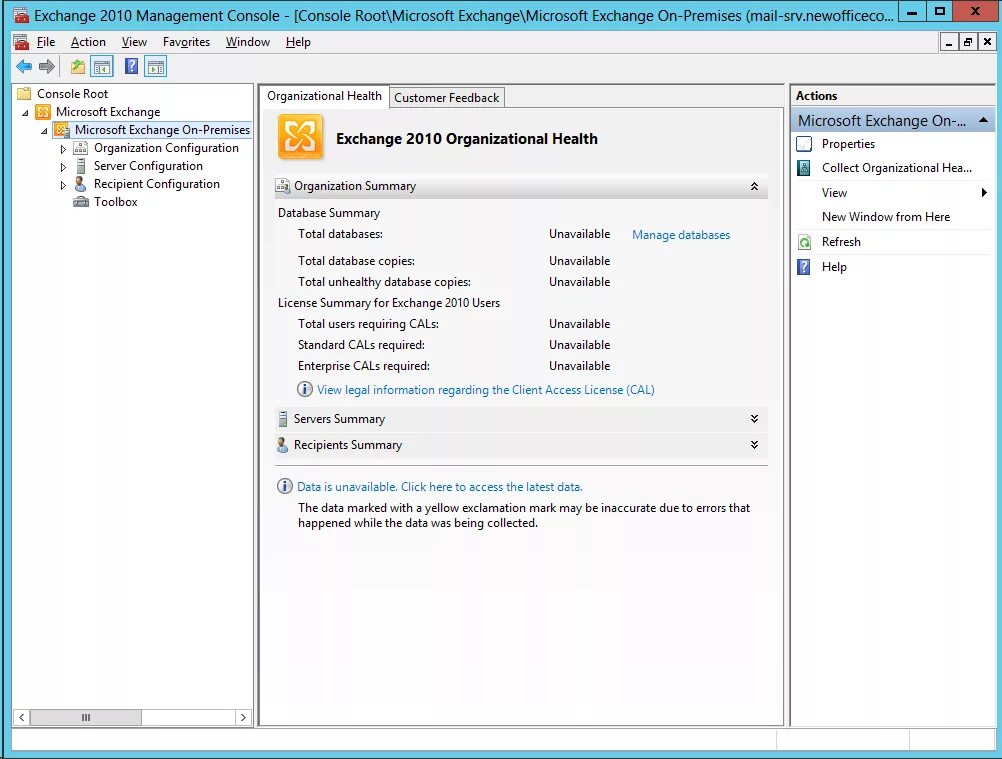
Task: Open the View submenu arrow in Actions
Action: [x=984, y=192]
